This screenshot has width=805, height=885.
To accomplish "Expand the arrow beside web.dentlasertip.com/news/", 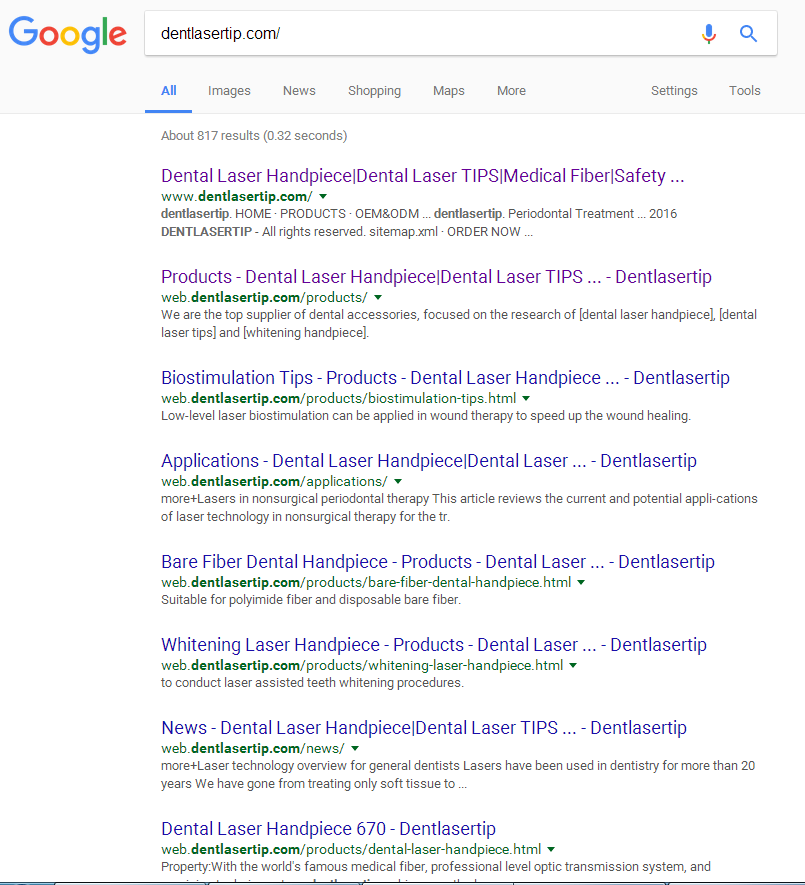I will (x=355, y=748).
